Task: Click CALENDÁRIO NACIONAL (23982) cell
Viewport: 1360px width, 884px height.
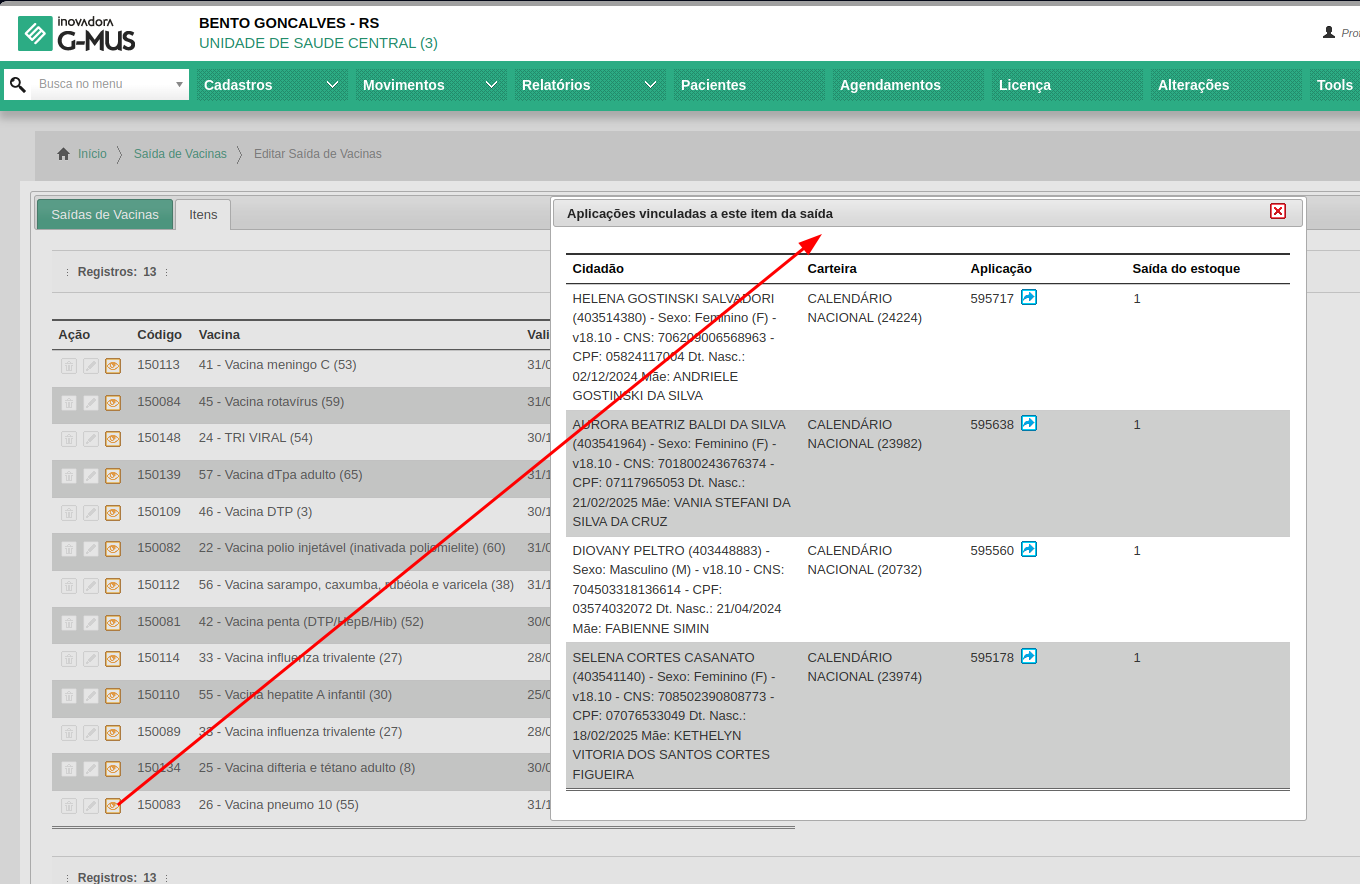Action: [x=864, y=434]
